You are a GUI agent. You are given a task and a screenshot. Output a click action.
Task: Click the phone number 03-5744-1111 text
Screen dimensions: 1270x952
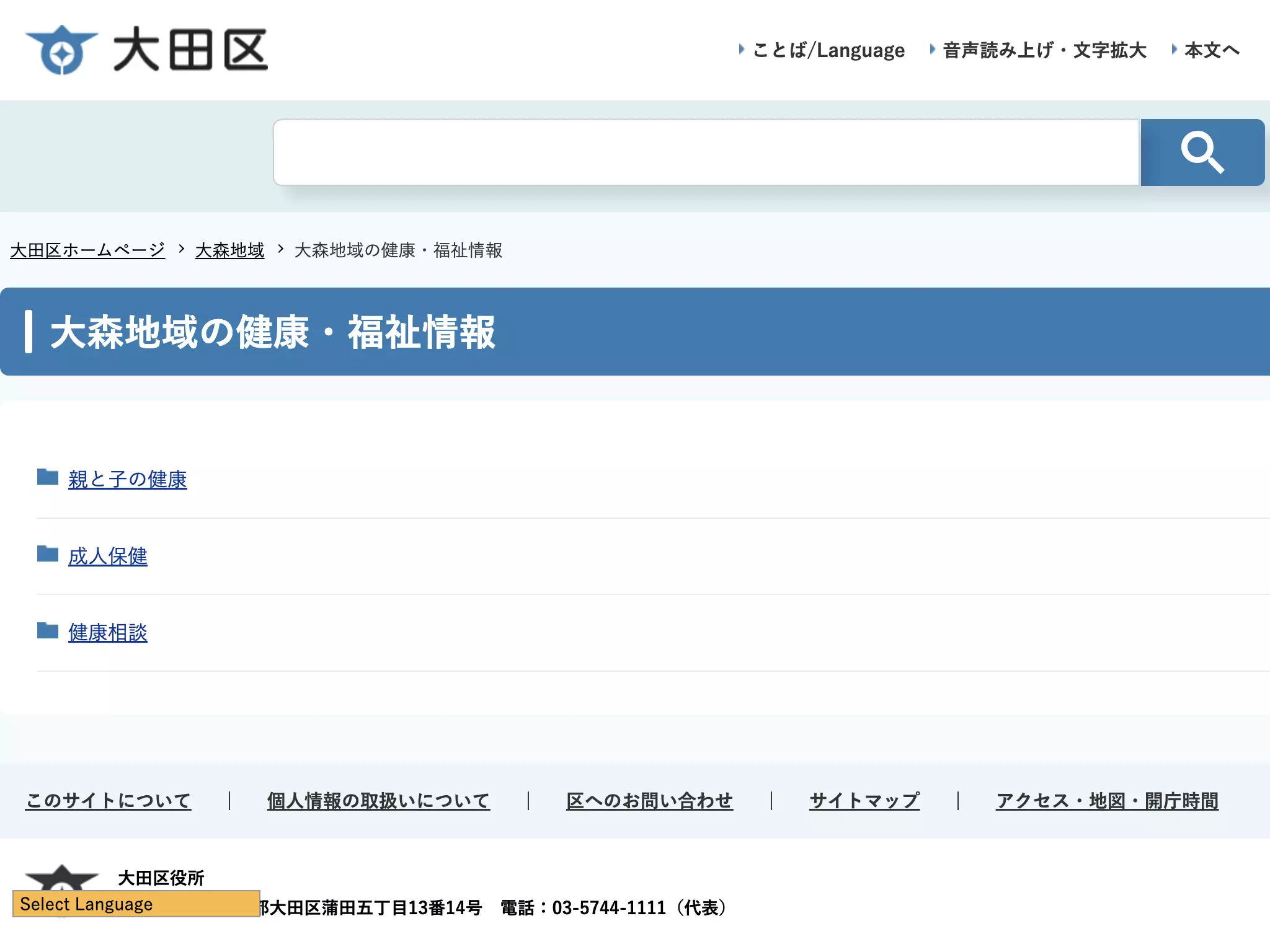coord(609,908)
